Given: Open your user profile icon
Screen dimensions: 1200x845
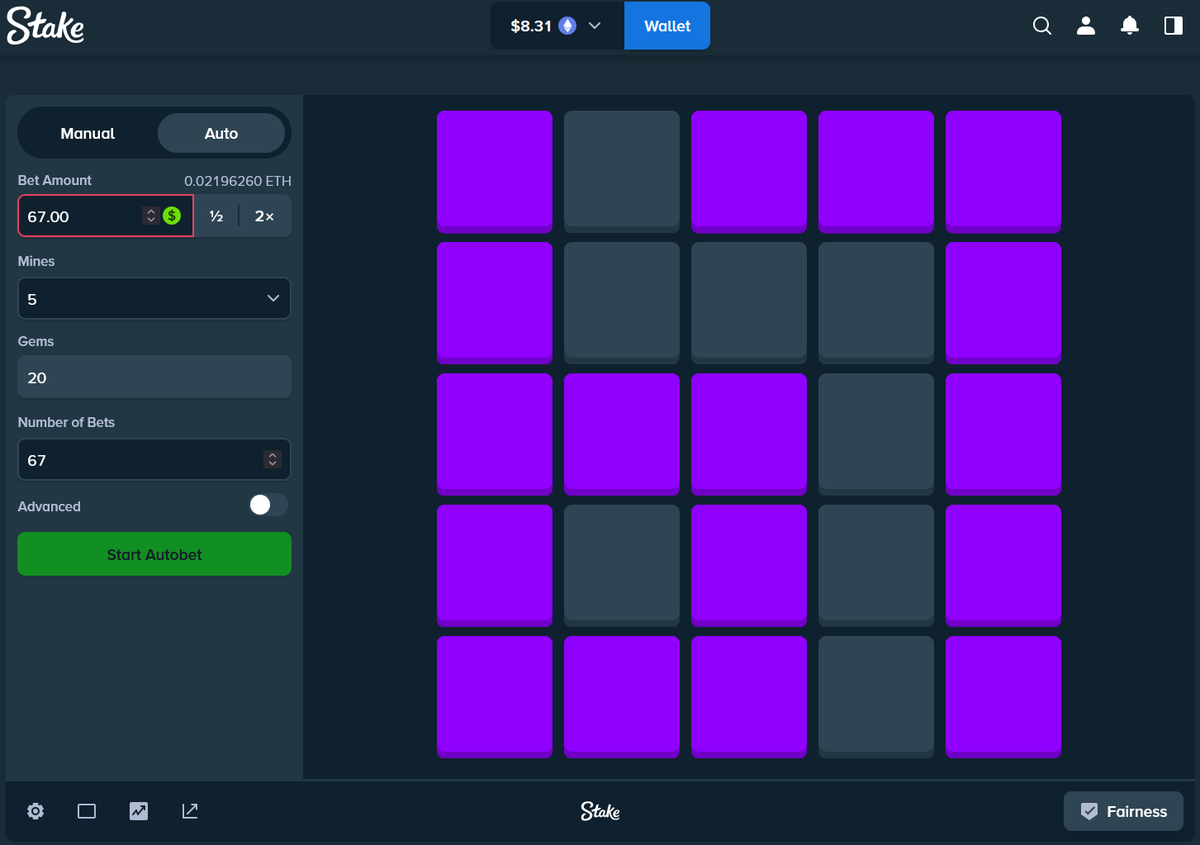Looking at the screenshot, I should 1086,25.
